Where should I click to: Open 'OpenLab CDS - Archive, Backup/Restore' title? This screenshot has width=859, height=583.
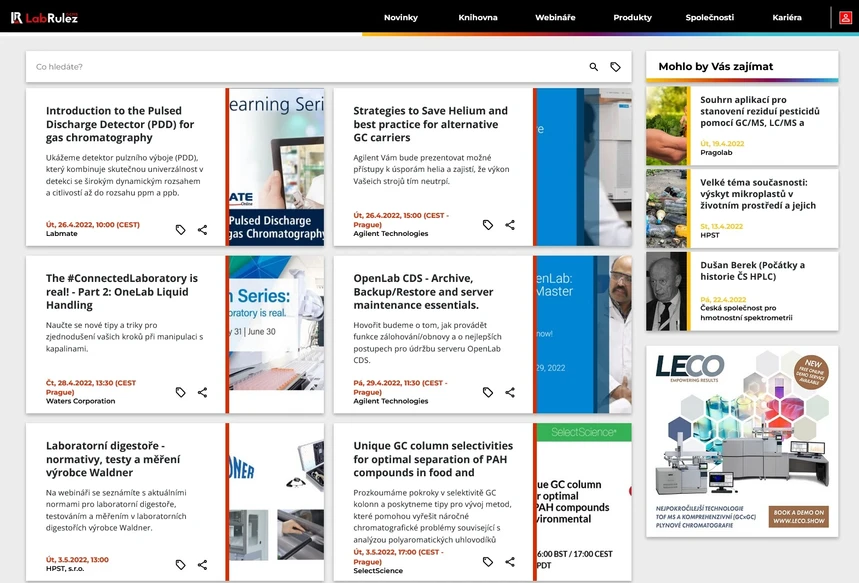[423, 292]
